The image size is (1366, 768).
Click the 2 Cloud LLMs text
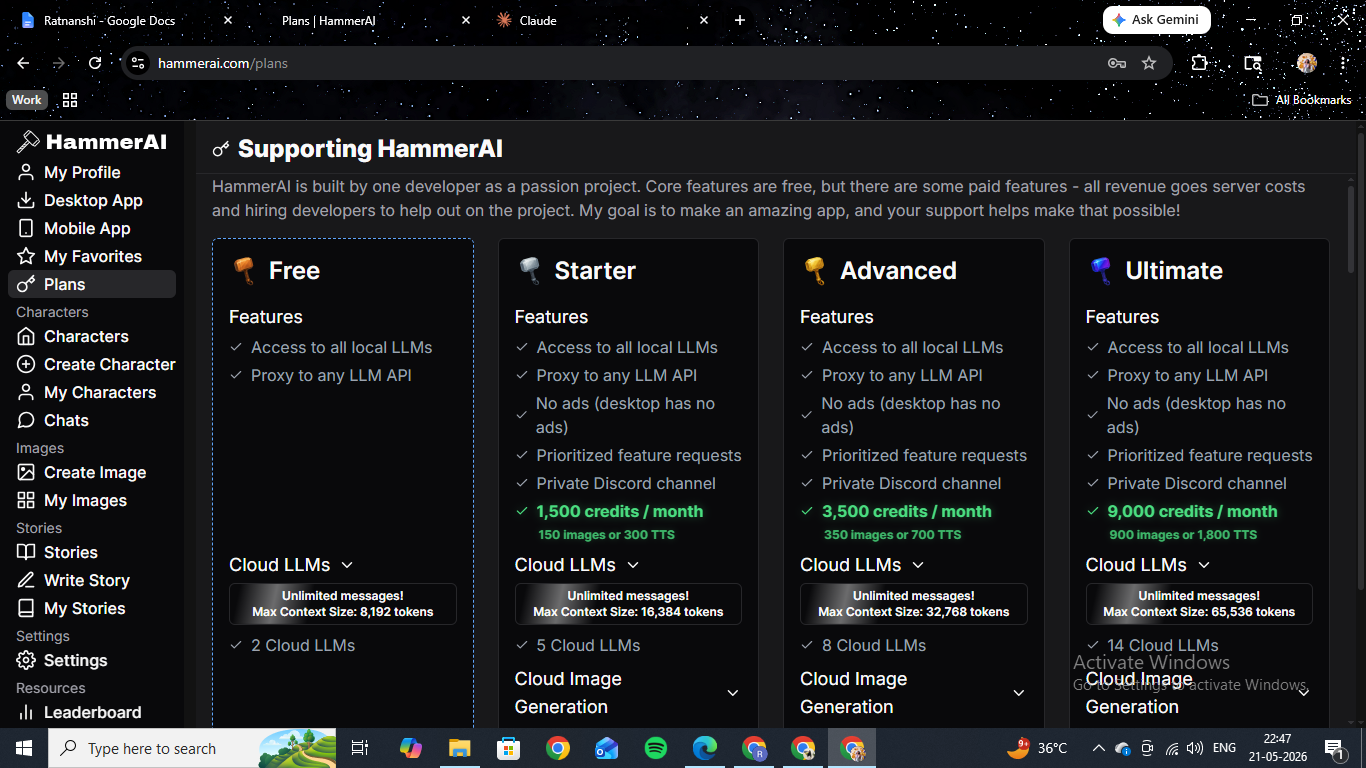(x=303, y=645)
